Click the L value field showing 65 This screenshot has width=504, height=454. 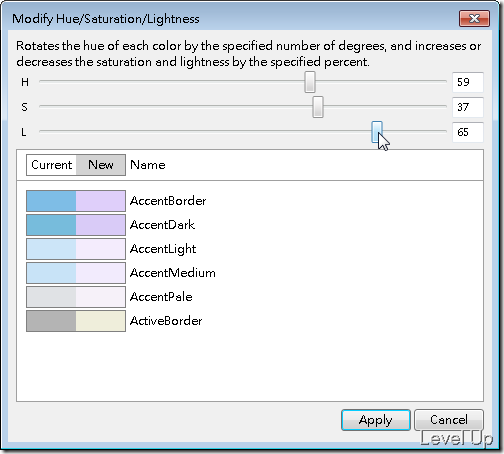coord(468,132)
